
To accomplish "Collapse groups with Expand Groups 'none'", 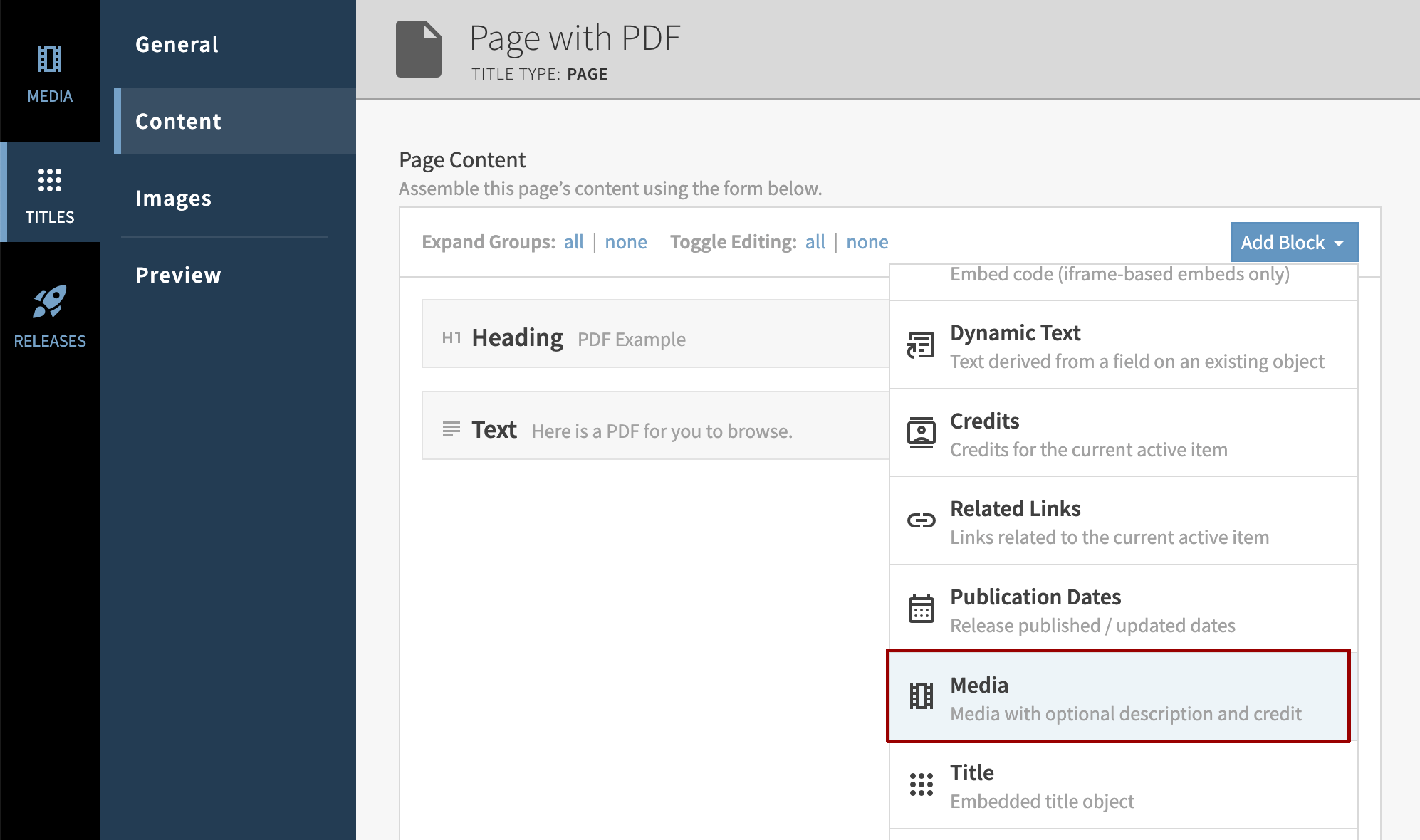I will click(625, 242).
